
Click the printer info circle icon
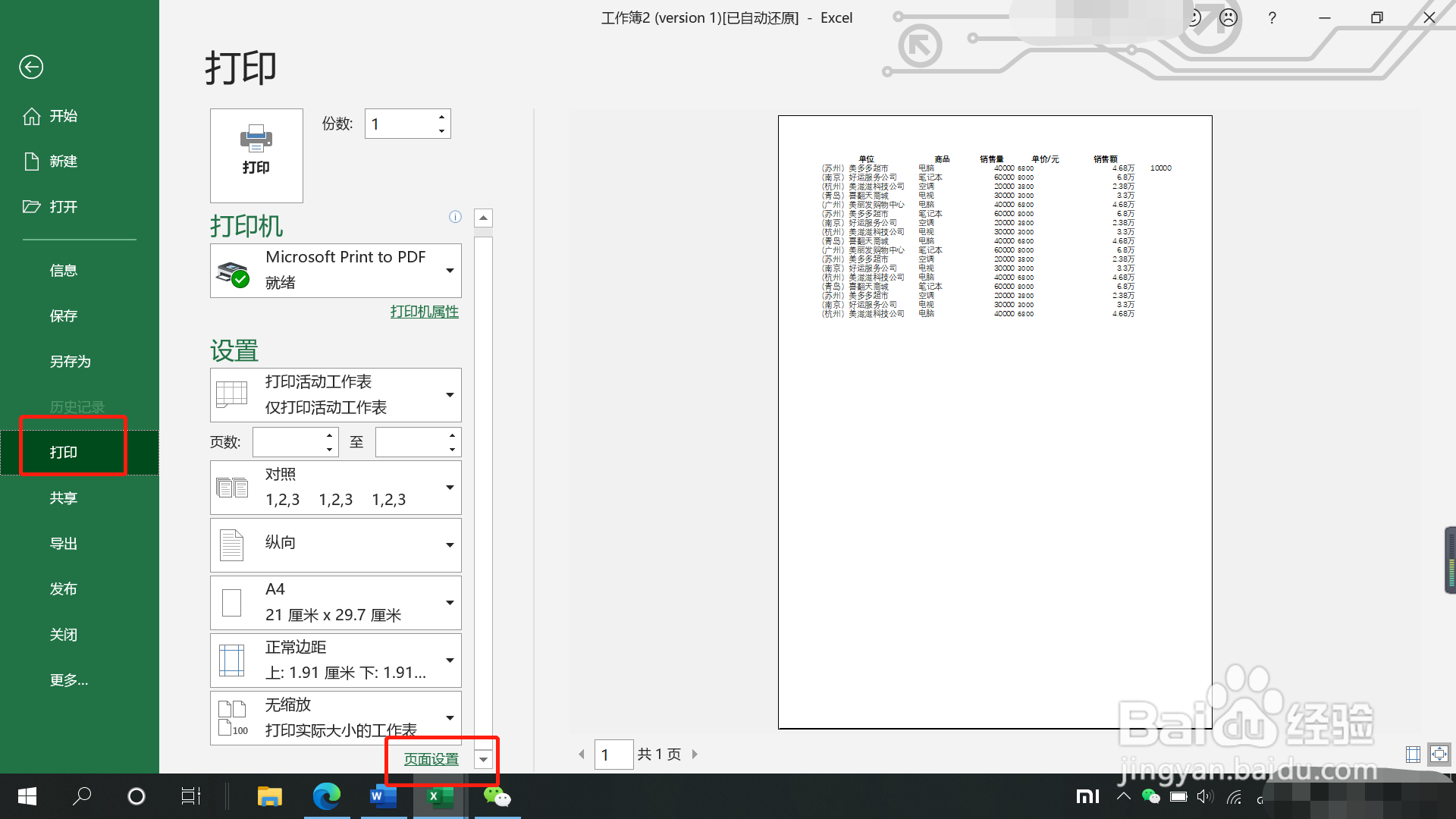click(455, 217)
